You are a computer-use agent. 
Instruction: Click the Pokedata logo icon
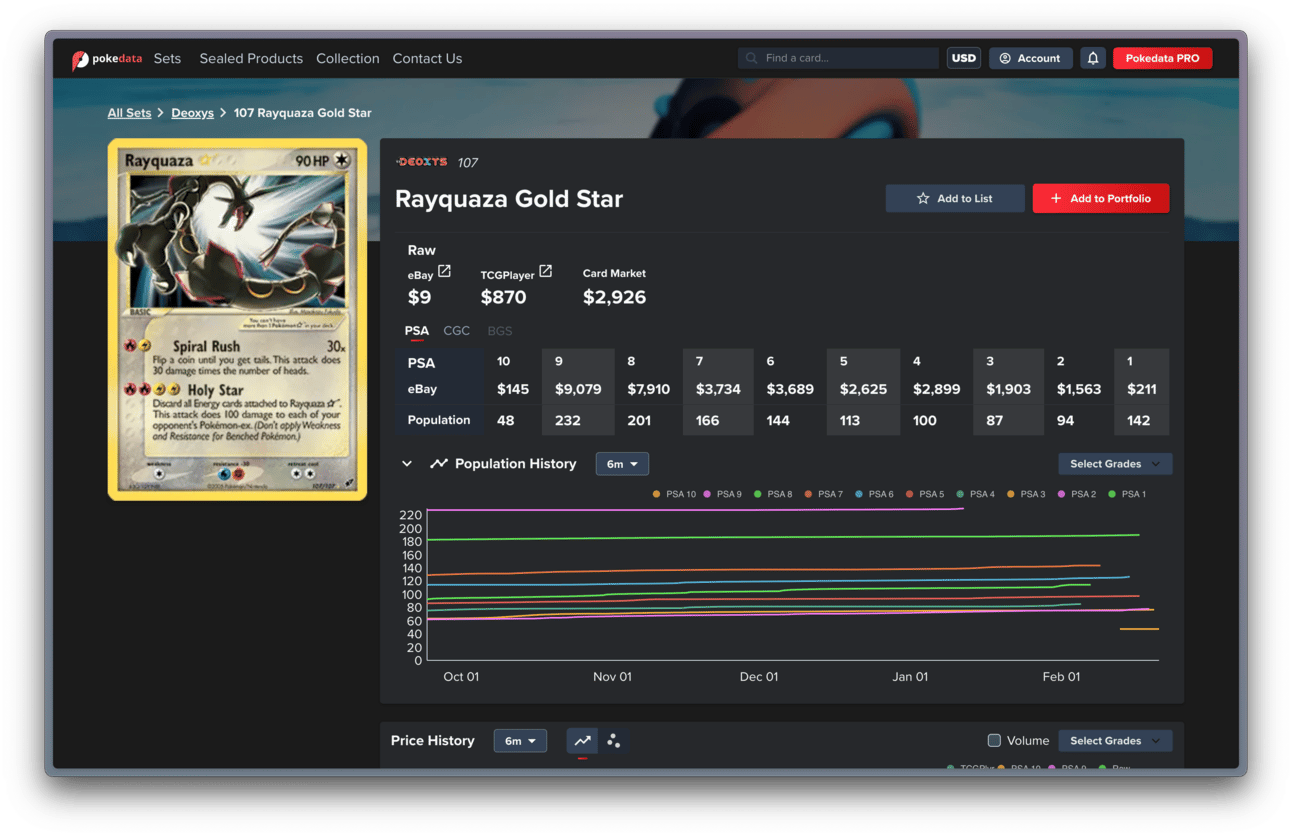(x=80, y=60)
